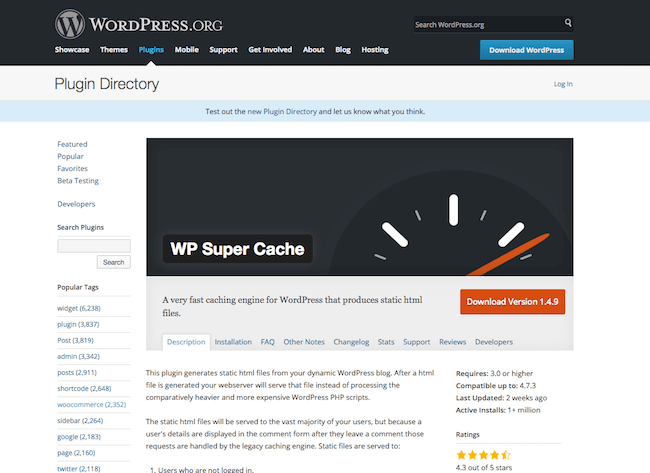Open the Themes menu item
The width and height of the screenshot is (650, 473).
(114, 50)
